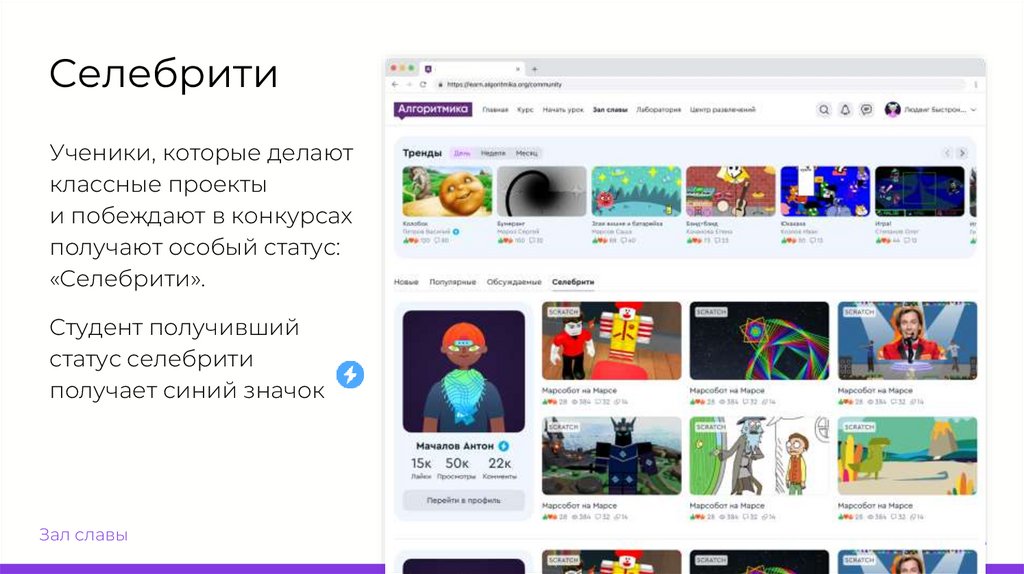The image size is (1024, 574).
Task: Click the tab favicon in browser tab
Action: (x=428, y=69)
